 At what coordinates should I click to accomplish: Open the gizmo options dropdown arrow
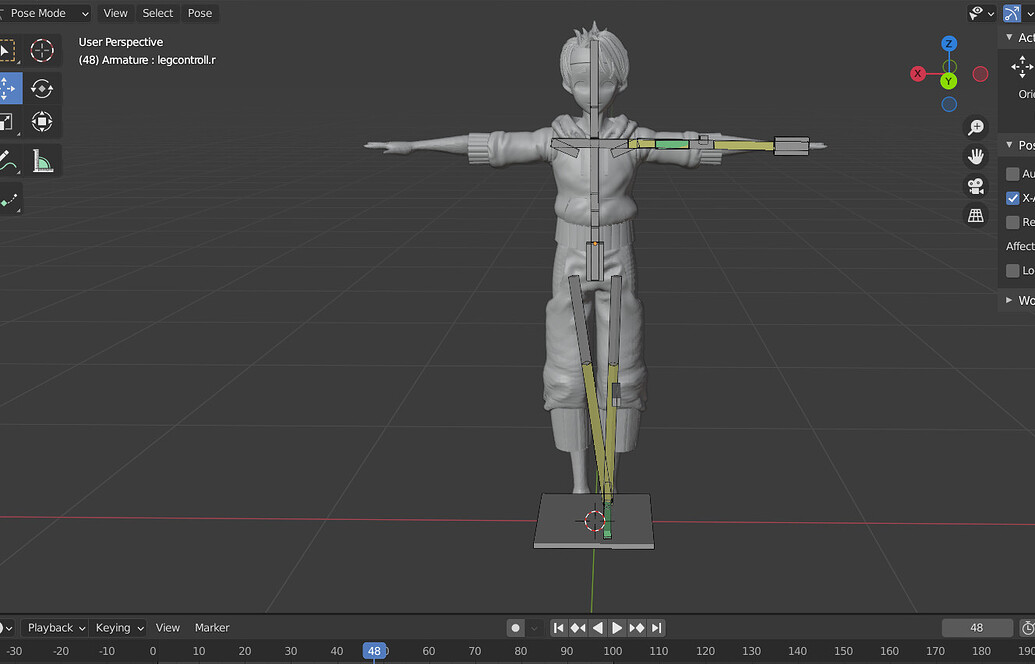[x=1028, y=13]
